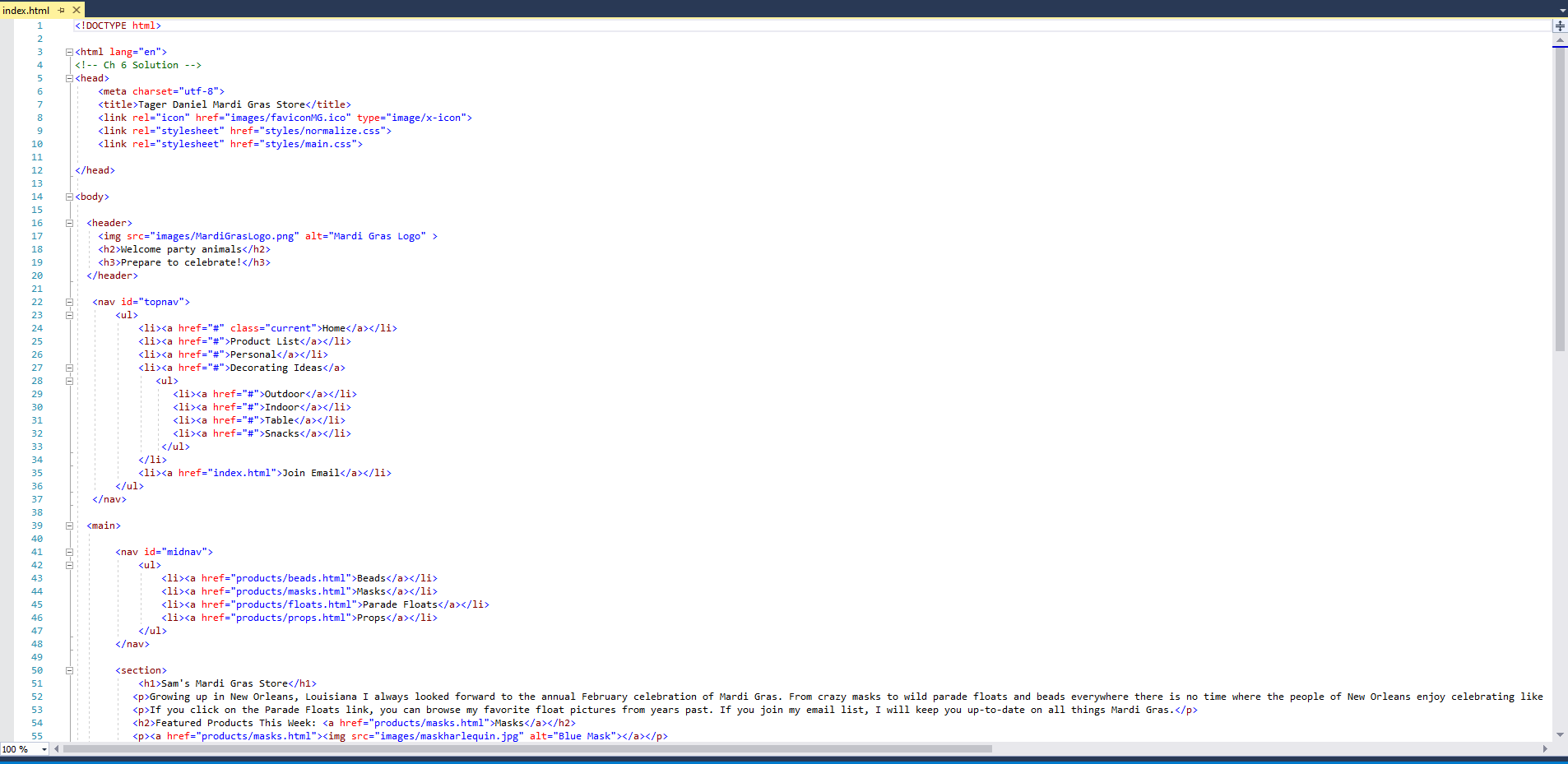
Task: Click the editor split-window handle icon
Action: click(1560, 25)
